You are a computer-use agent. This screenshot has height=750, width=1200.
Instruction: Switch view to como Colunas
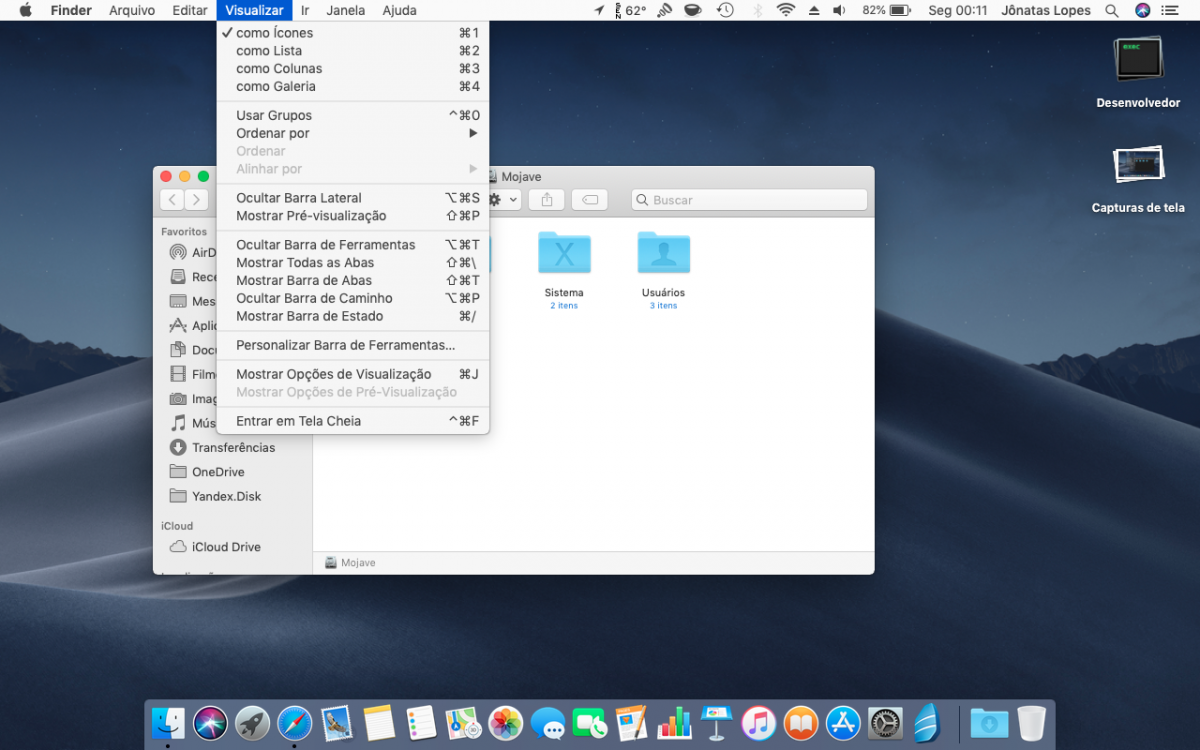(x=353, y=69)
